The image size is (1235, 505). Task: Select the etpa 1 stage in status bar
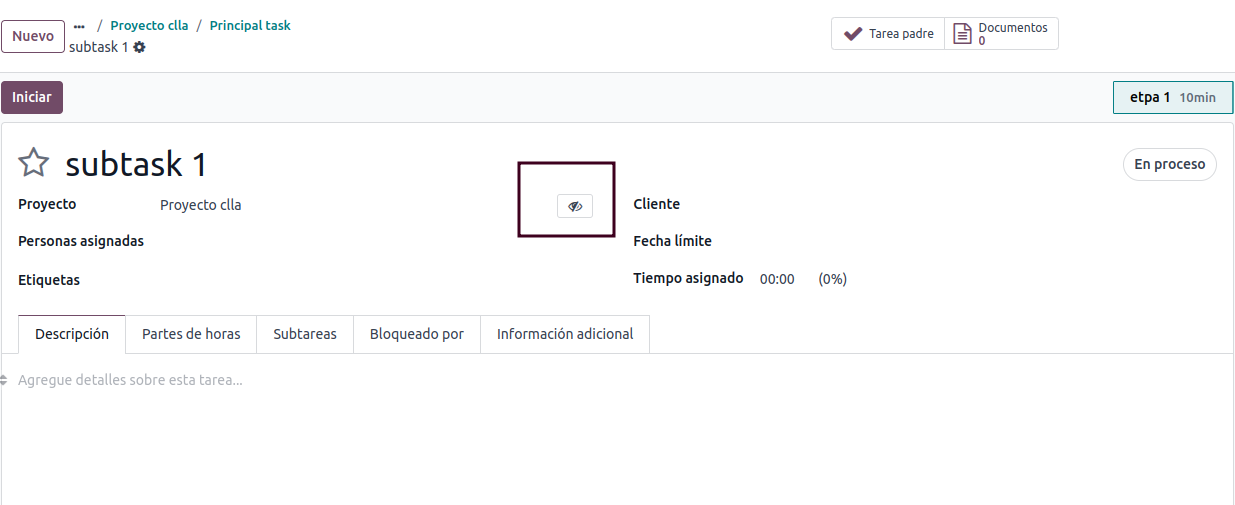pos(1173,98)
